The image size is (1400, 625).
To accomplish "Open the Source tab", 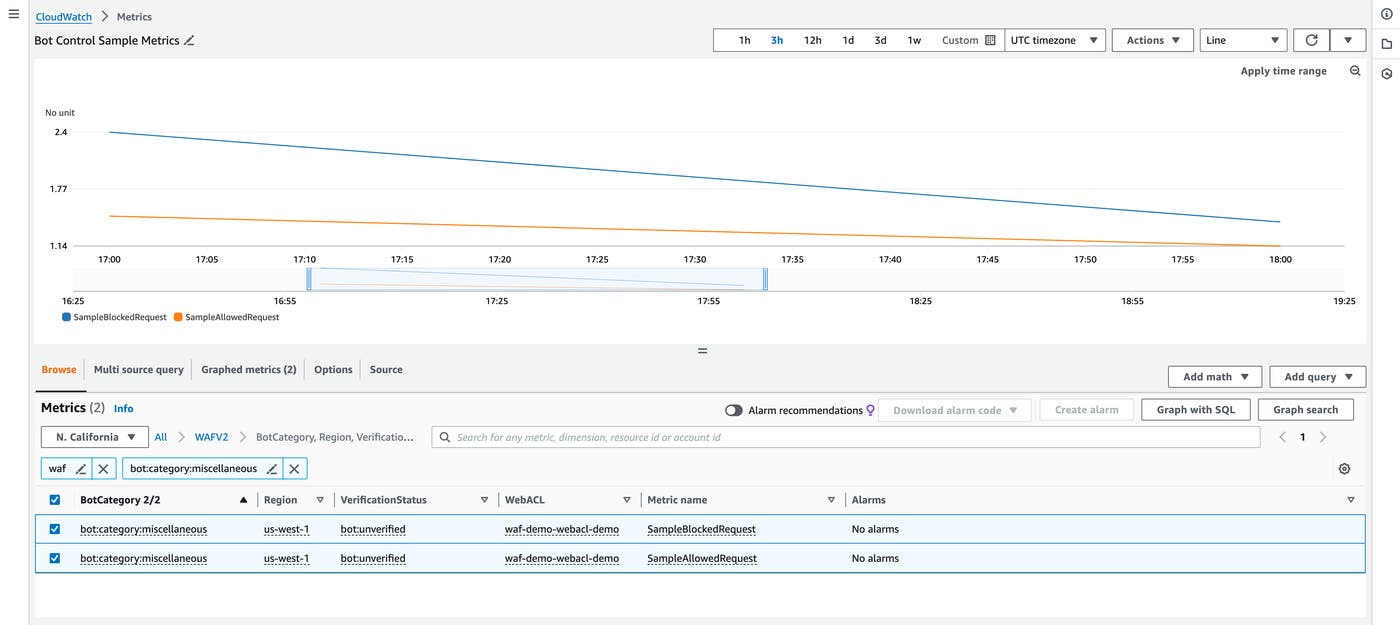I will point(386,369).
